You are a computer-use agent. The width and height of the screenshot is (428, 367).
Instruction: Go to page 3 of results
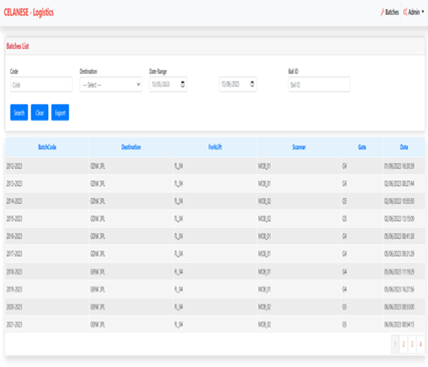412,344
